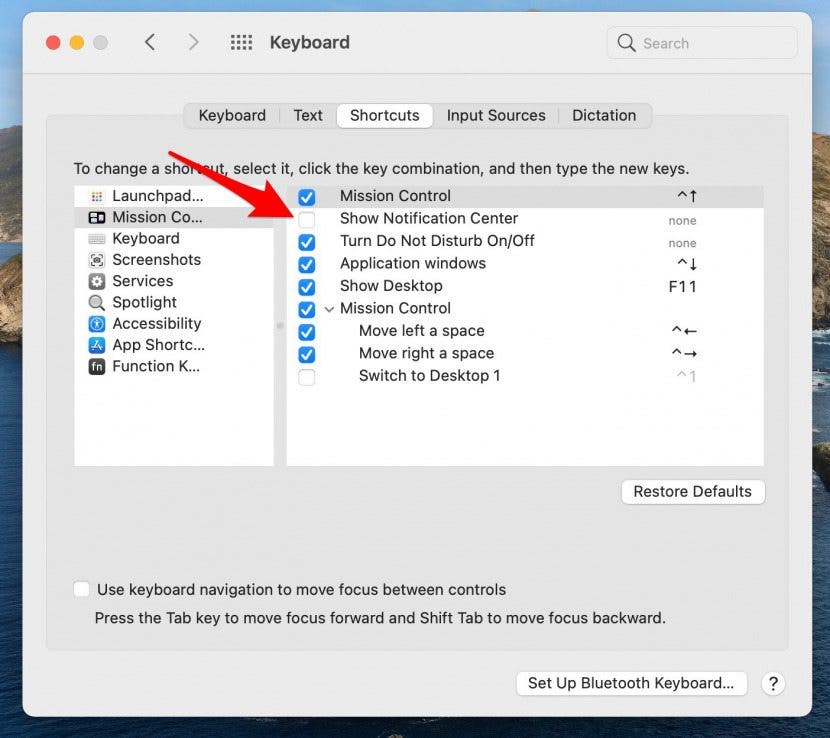Click inside the Search field
The height and width of the screenshot is (738, 830).
[700, 43]
